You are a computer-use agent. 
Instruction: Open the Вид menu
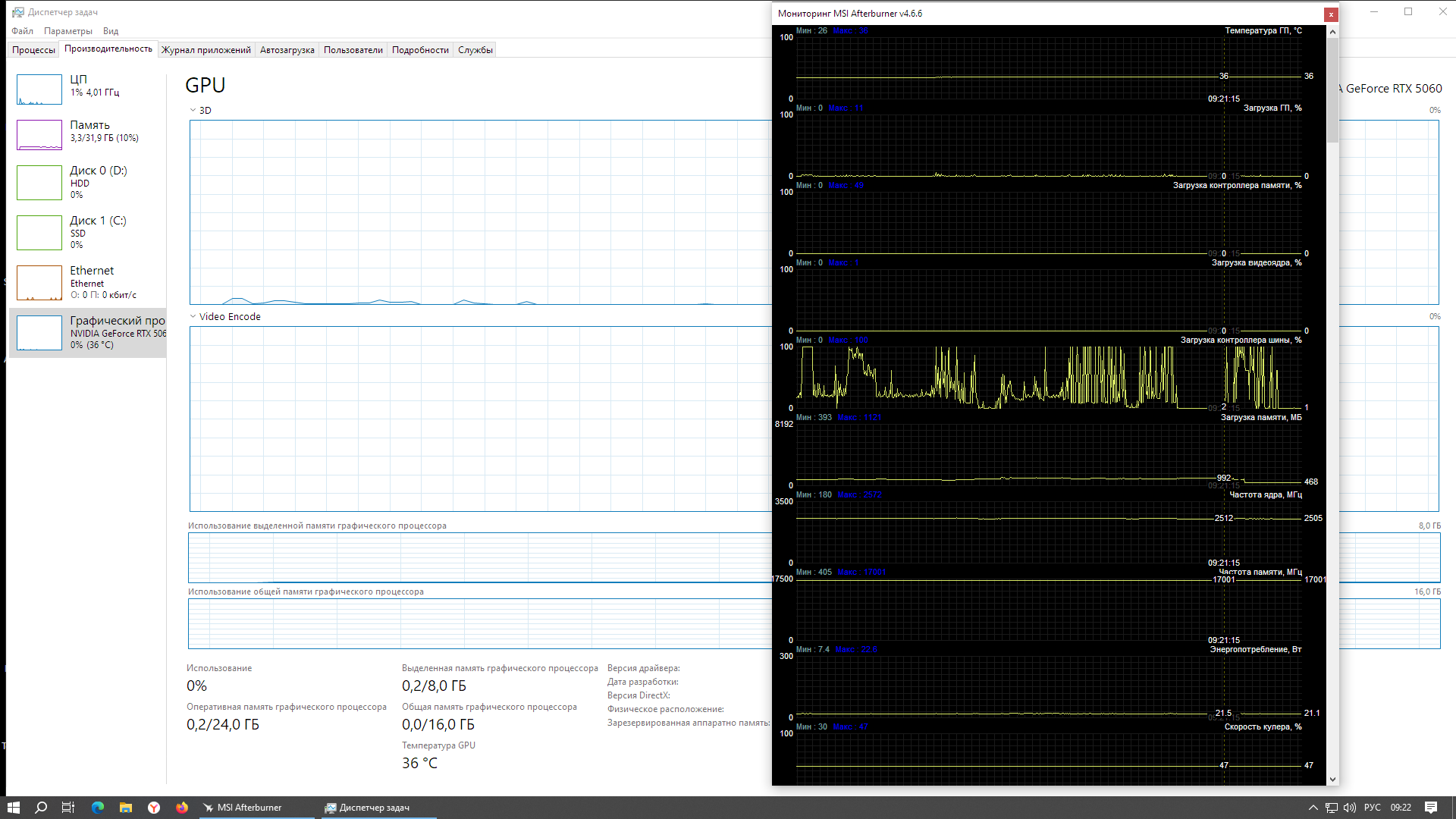click(111, 31)
